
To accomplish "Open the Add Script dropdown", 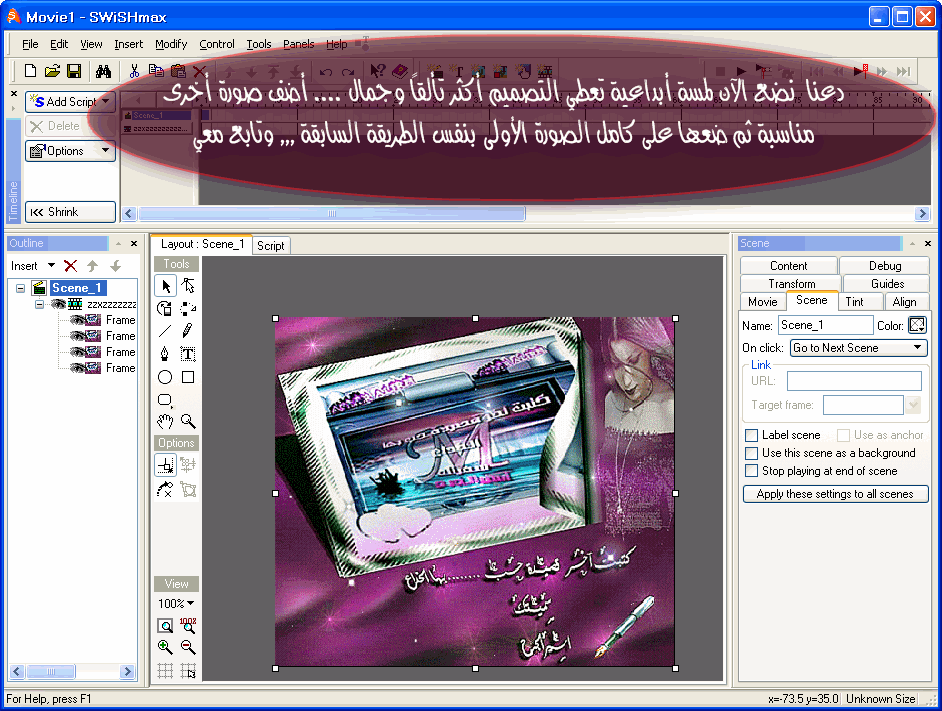I will point(106,102).
